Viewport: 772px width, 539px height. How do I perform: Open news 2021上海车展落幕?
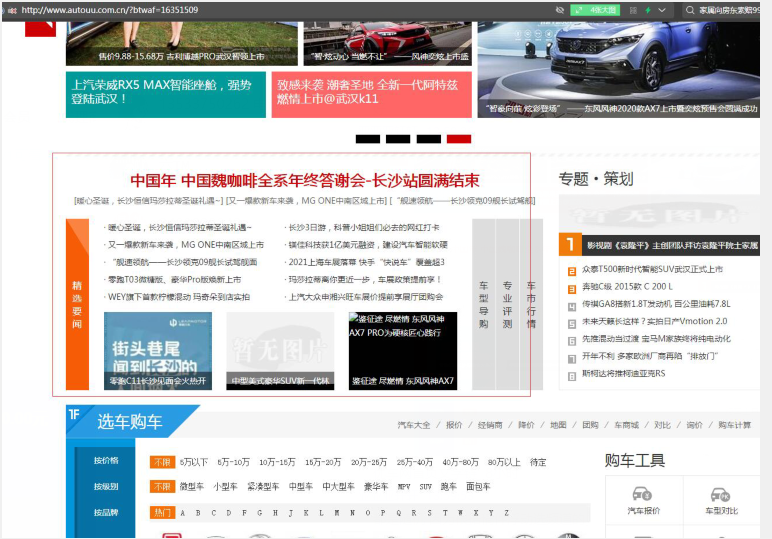366,262
